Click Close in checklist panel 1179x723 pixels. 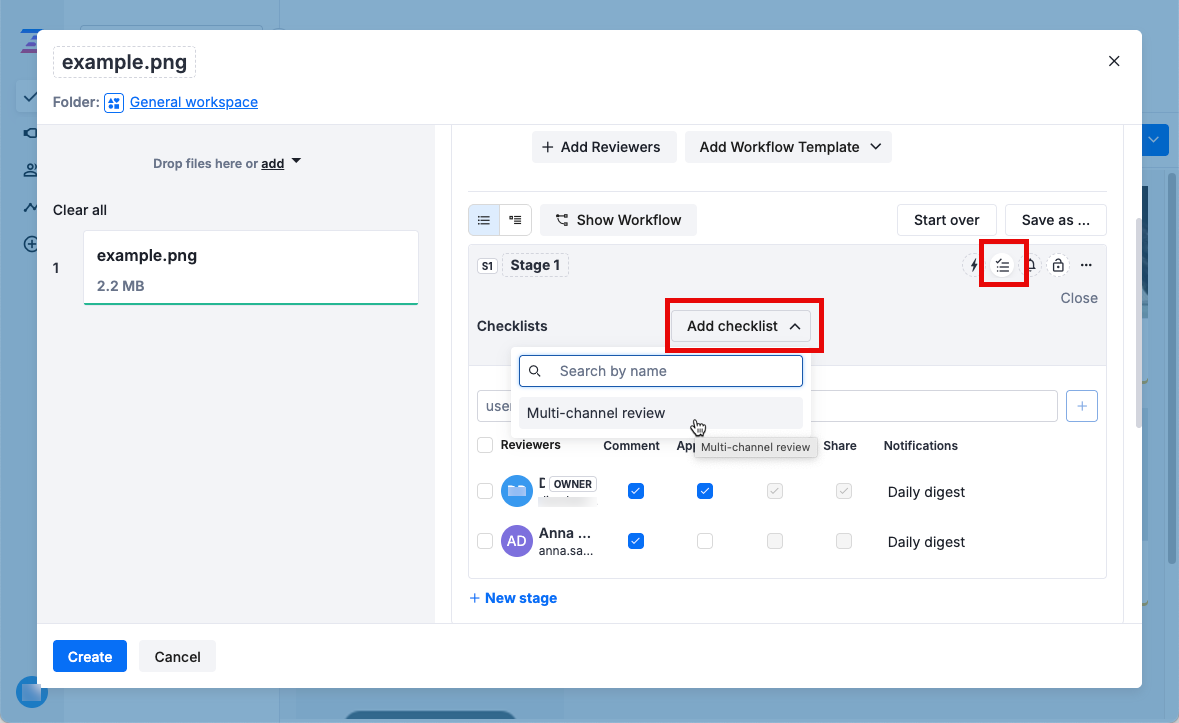(1079, 298)
